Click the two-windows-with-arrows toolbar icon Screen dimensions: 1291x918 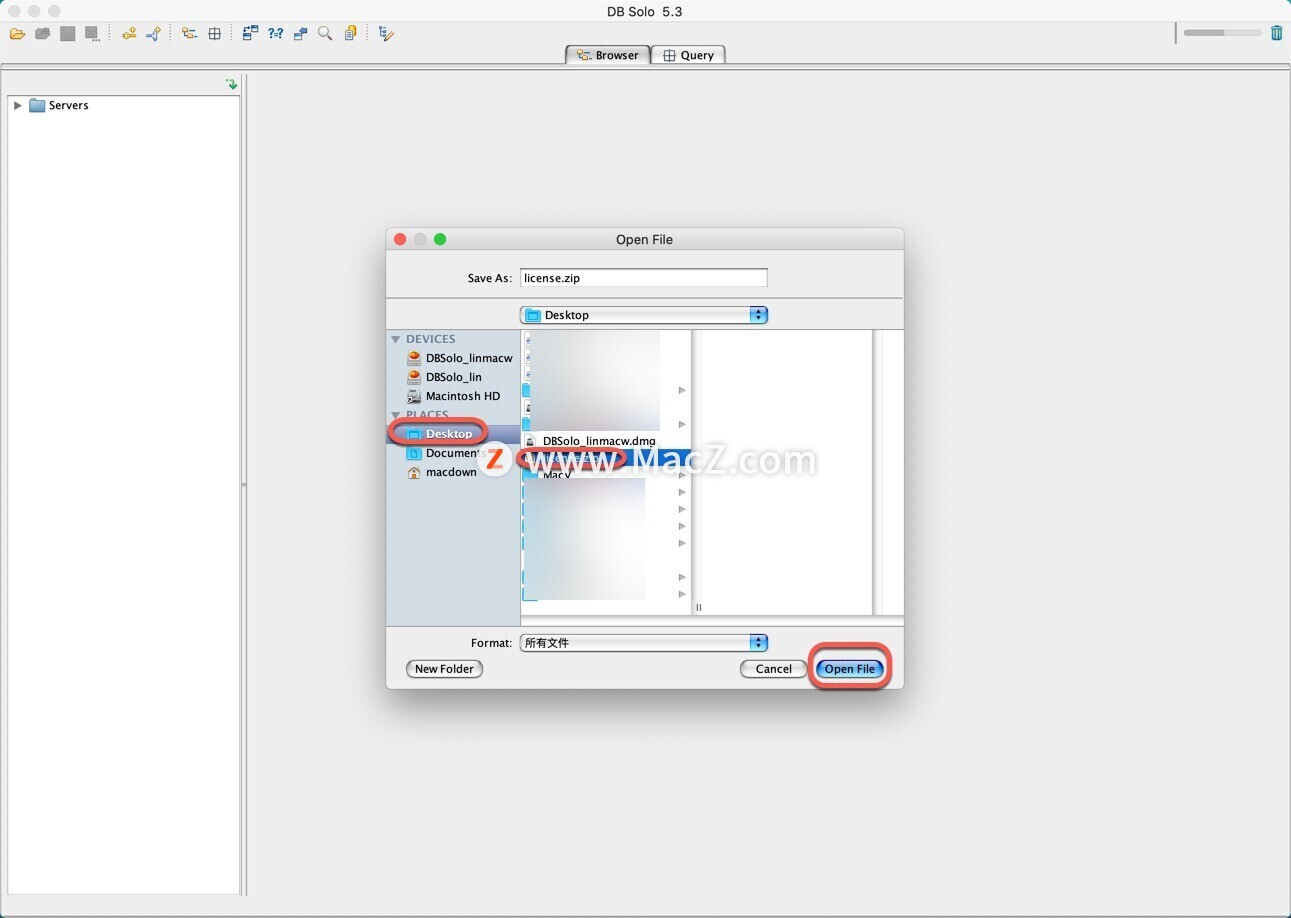pyautogui.click(x=250, y=34)
